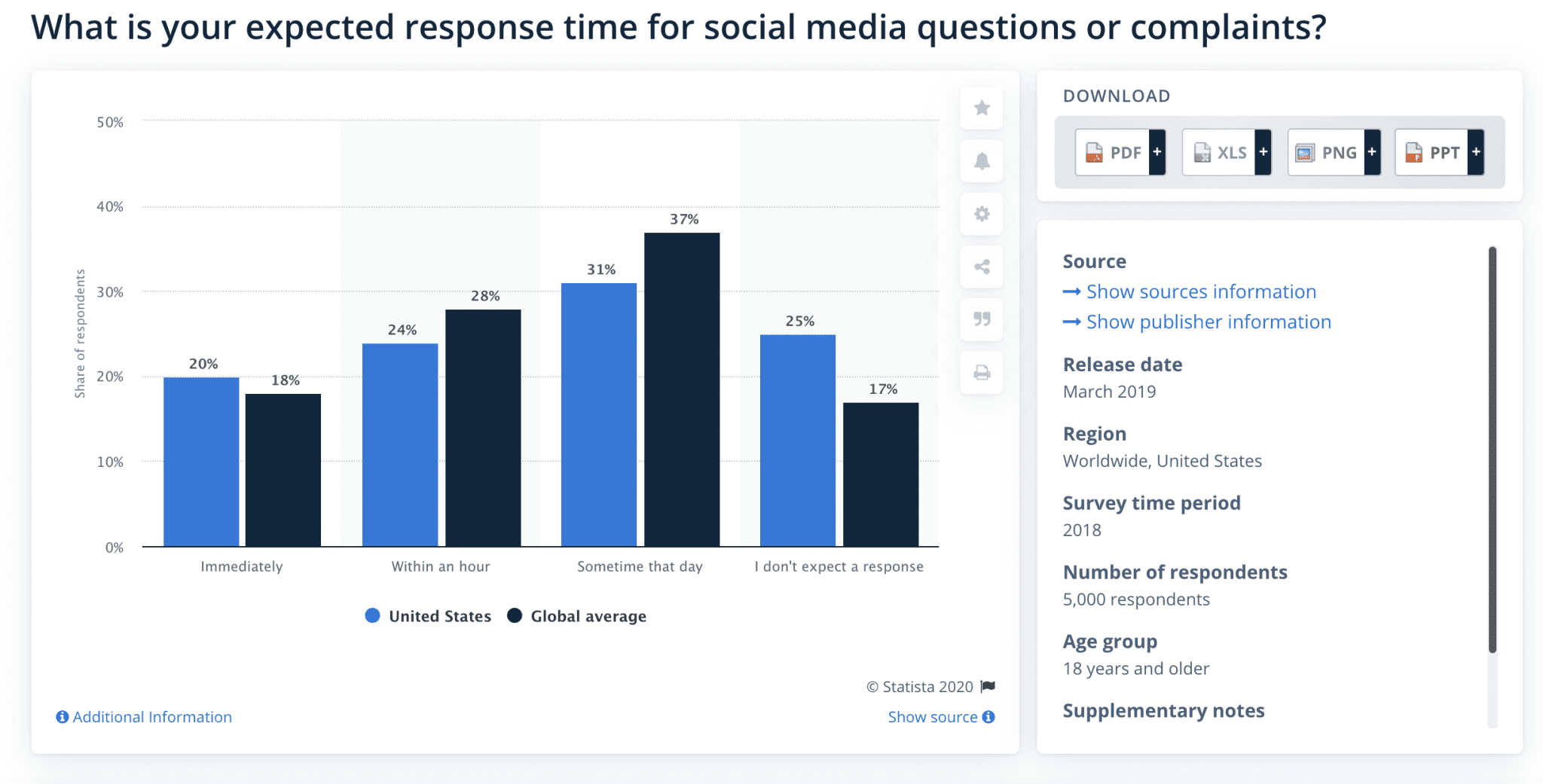The width and height of the screenshot is (1543, 784).
Task: Click the quotation citation icon
Action: click(981, 319)
